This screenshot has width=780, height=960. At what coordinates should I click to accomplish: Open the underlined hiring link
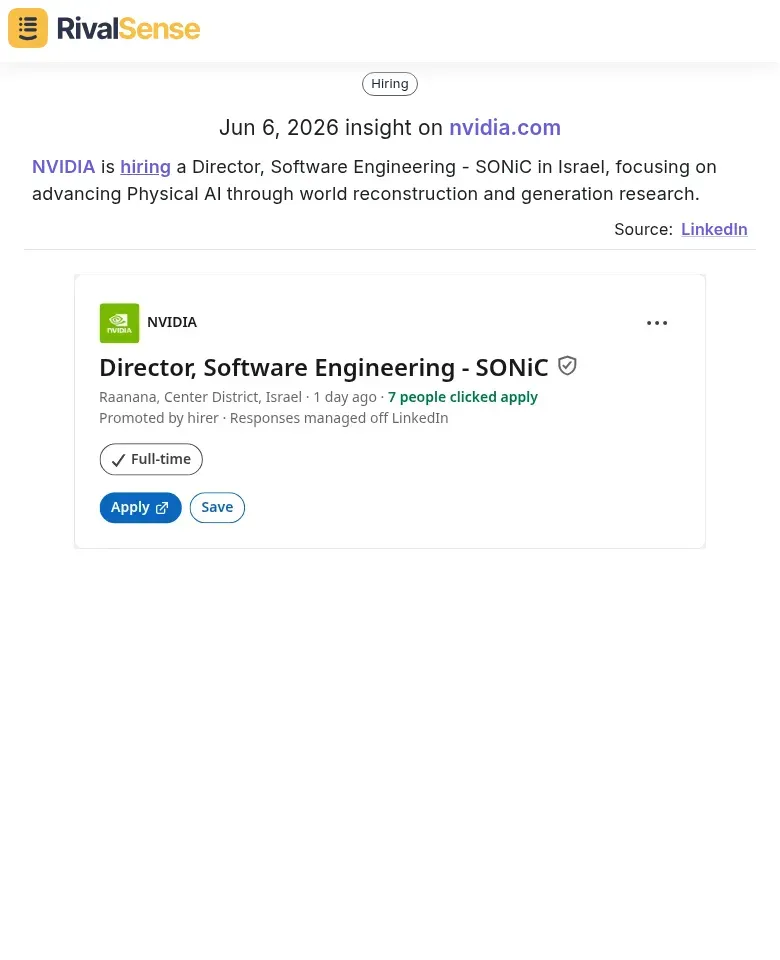tap(145, 167)
